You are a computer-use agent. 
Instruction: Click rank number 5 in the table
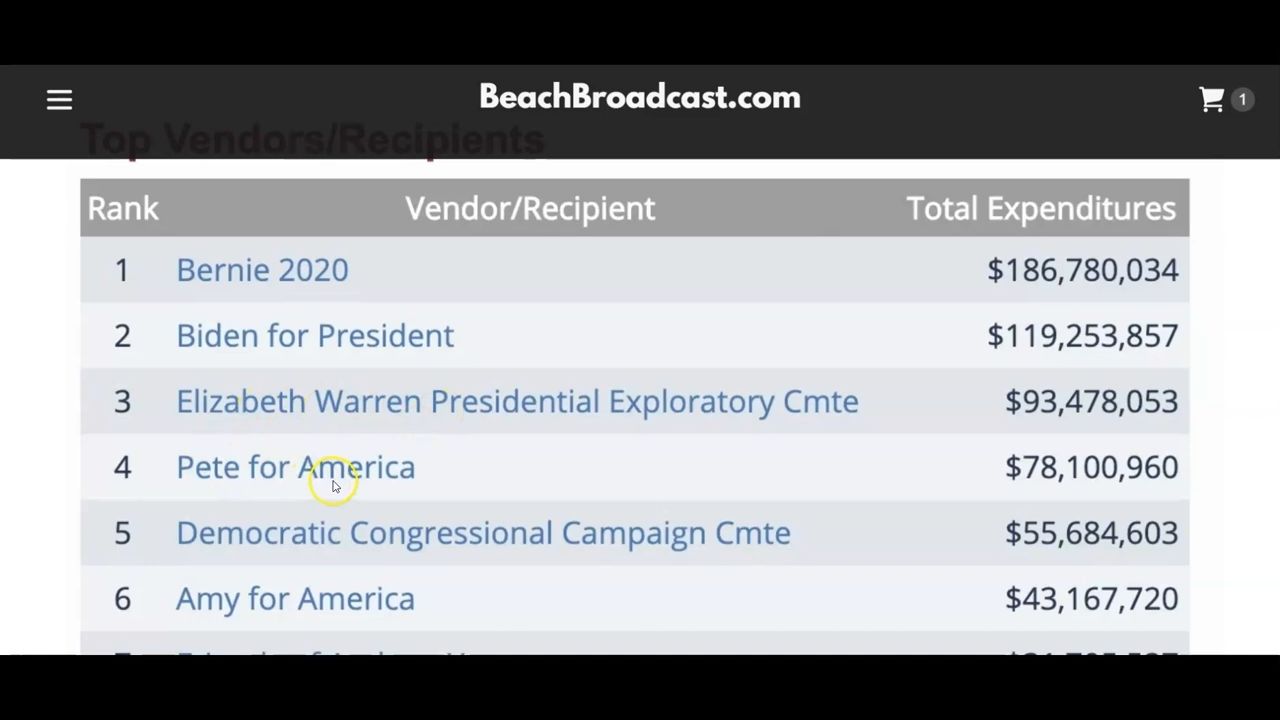coord(122,533)
